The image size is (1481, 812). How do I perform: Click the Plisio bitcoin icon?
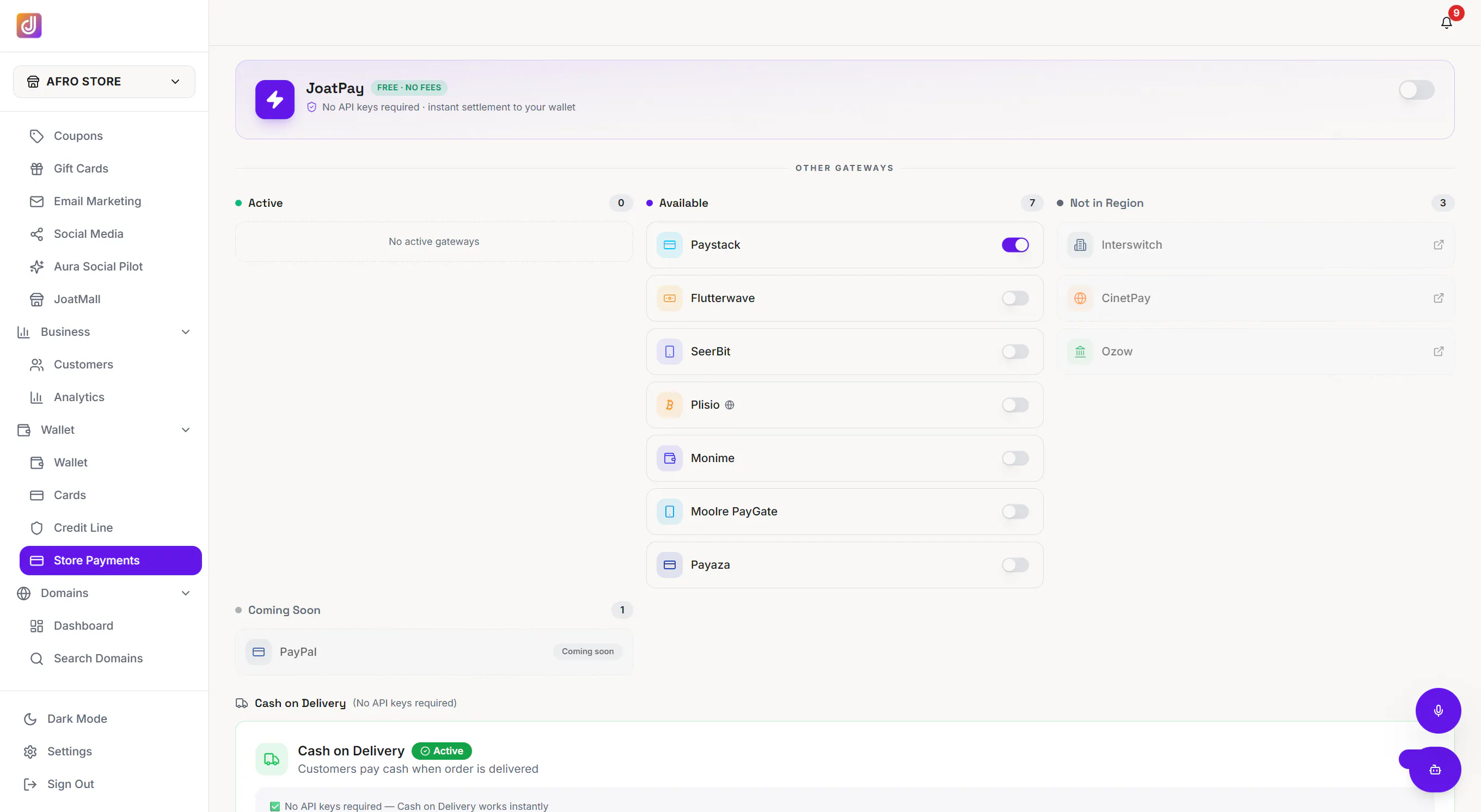669,405
